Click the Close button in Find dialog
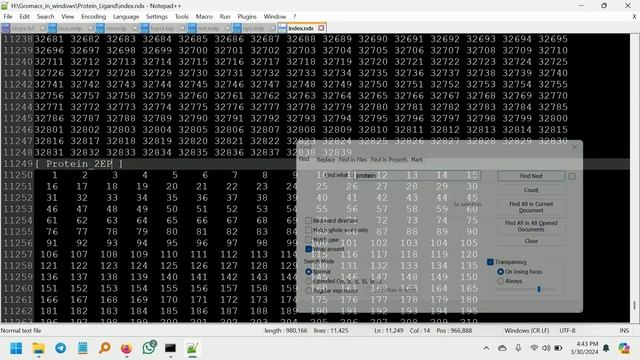Image resolution: width=640 pixels, height=360 pixels. click(x=531, y=241)
